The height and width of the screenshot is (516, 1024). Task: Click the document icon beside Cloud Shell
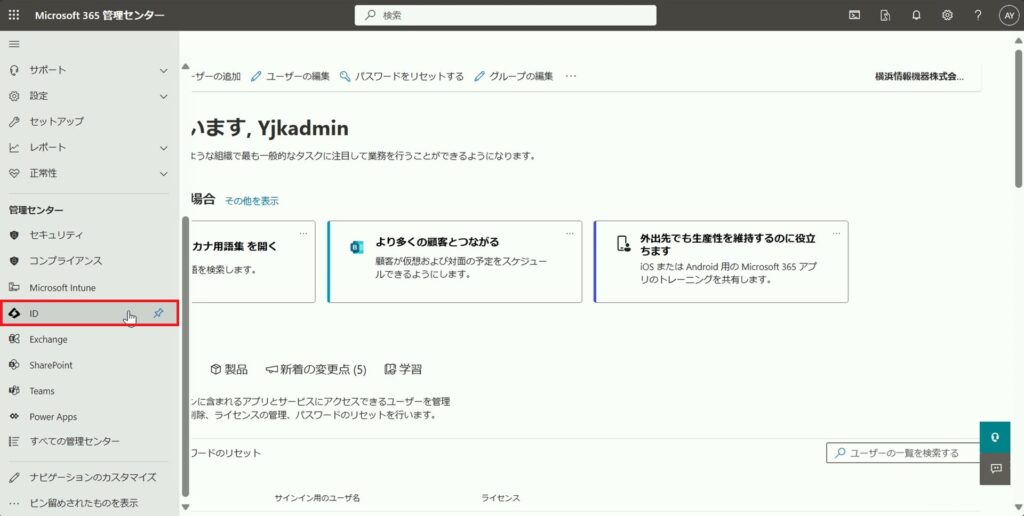885,16
